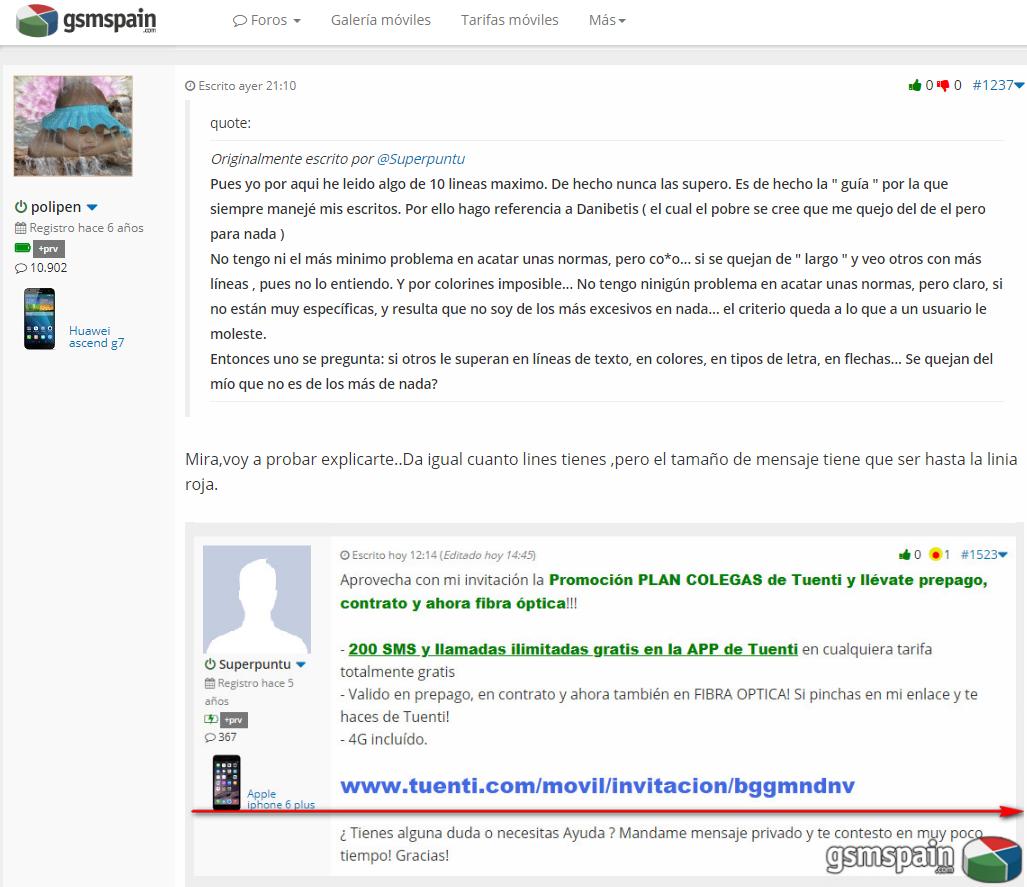Open the Foros dropdown menu
This screenshot has height=887, width=1027.
267,20
